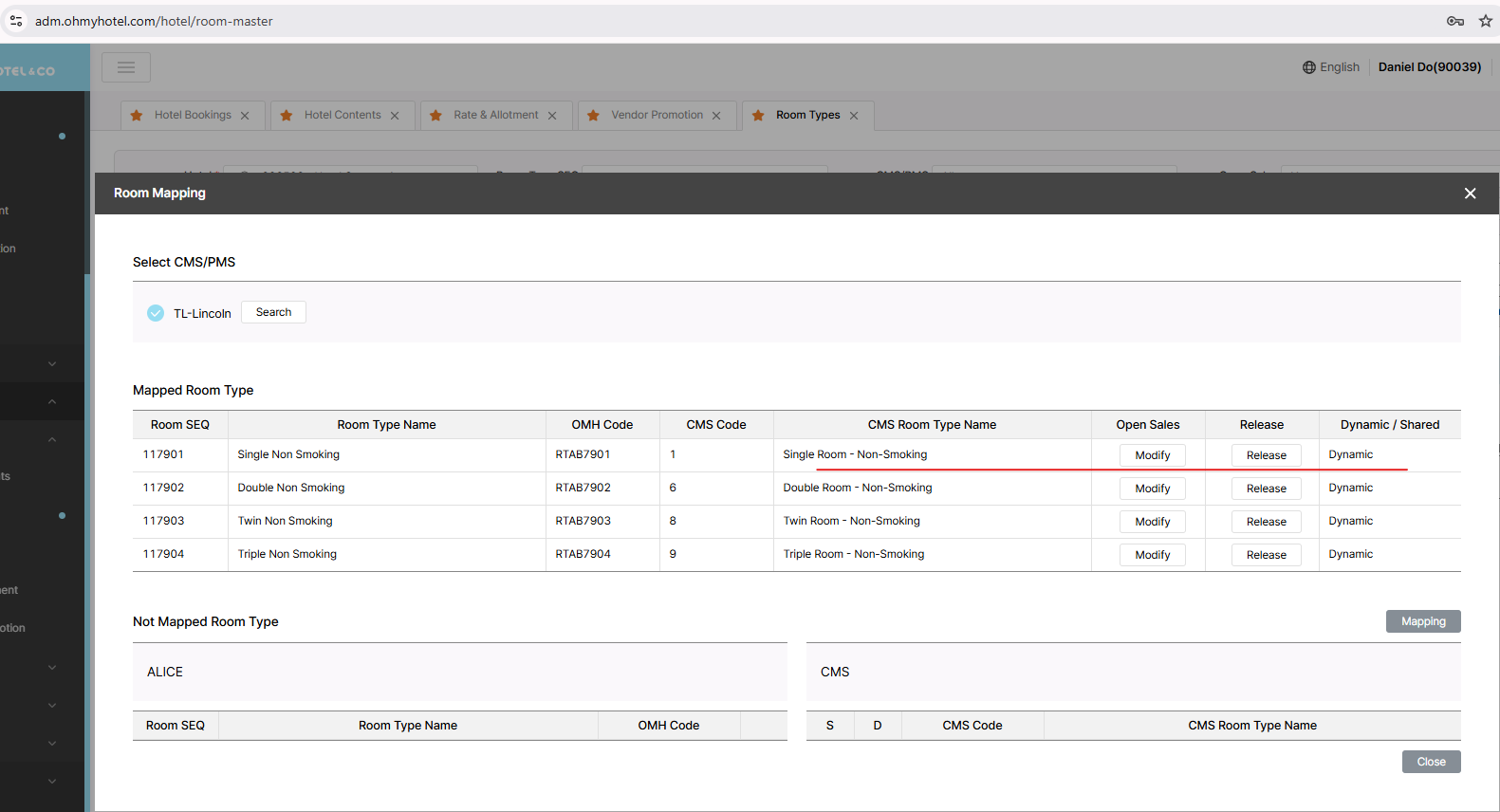Click the site info icon beside the URL
The image size is (1500, 812).
point(16,21)
